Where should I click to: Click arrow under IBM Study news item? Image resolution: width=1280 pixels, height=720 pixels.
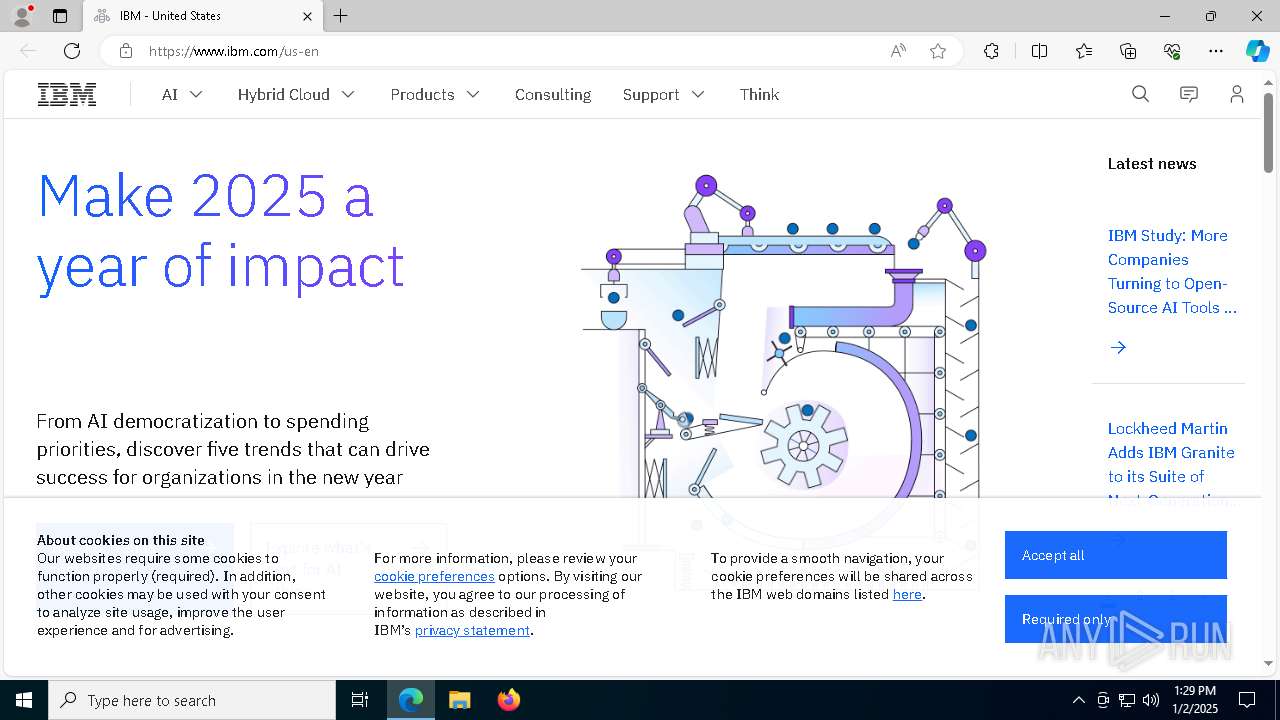click(1118, 347)
